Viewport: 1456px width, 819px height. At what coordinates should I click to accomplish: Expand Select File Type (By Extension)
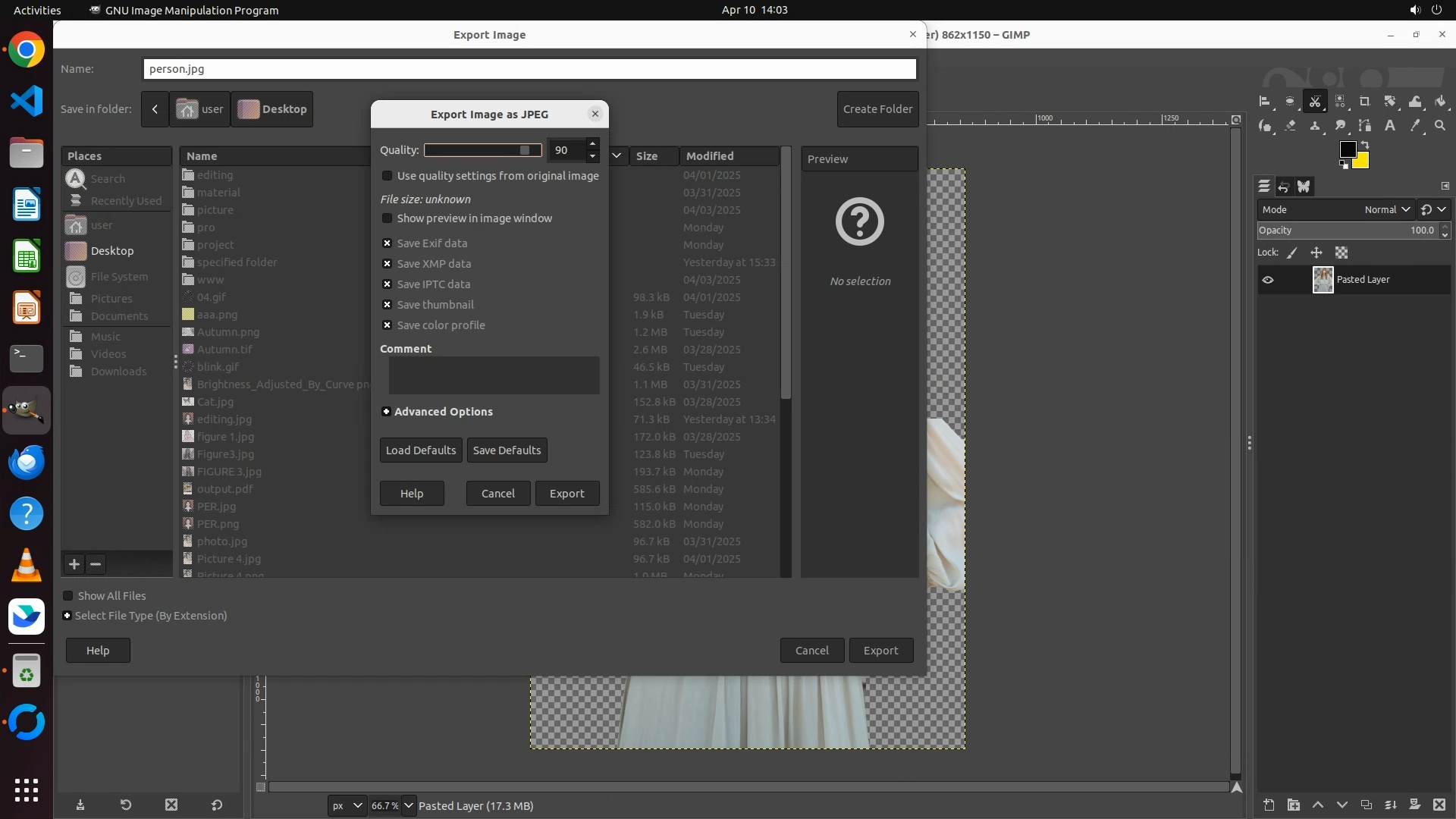[x=67, y=616]
